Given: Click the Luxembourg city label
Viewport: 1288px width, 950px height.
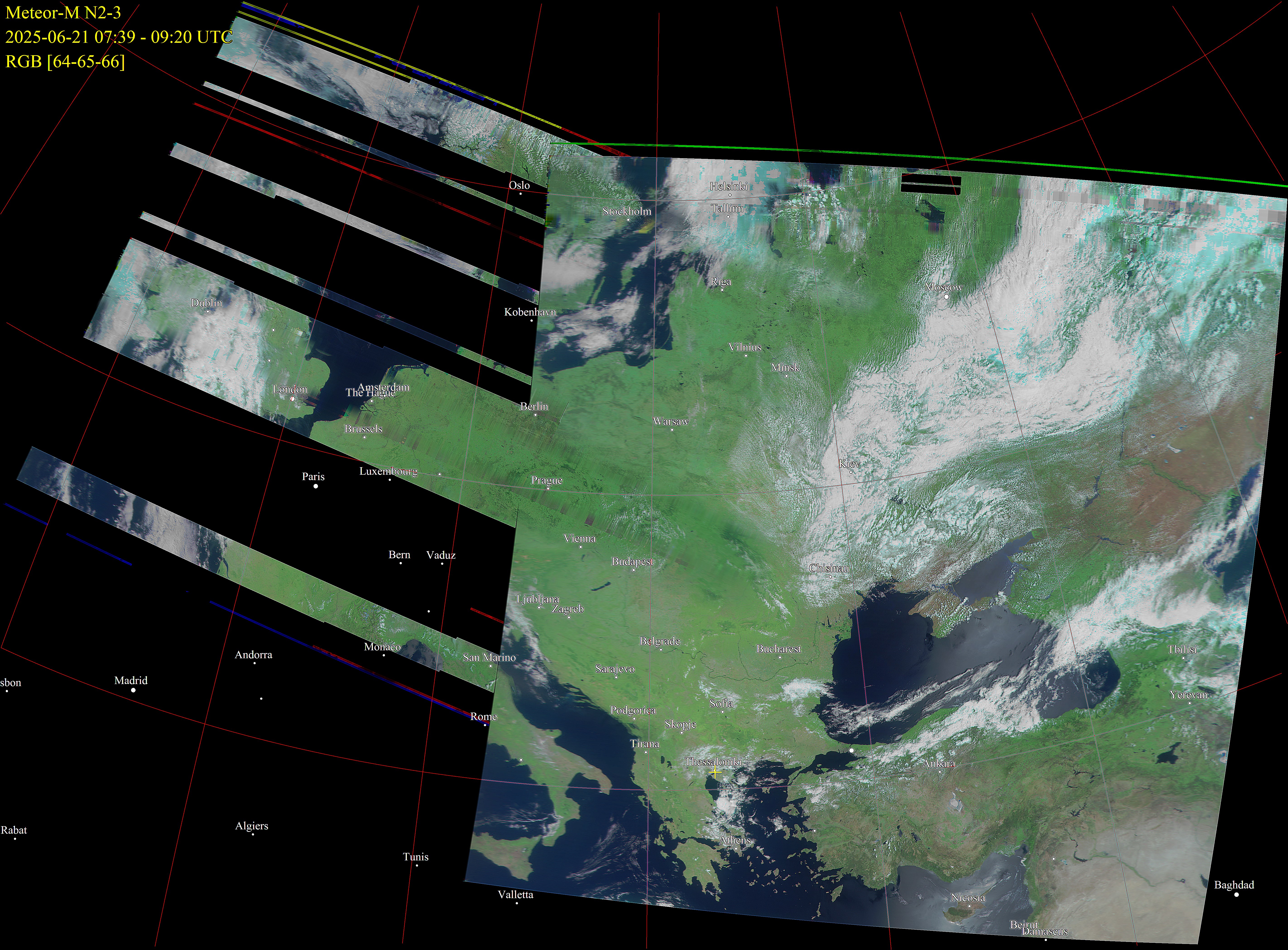Looking at the screenshot, I should [x=388, y=471].
